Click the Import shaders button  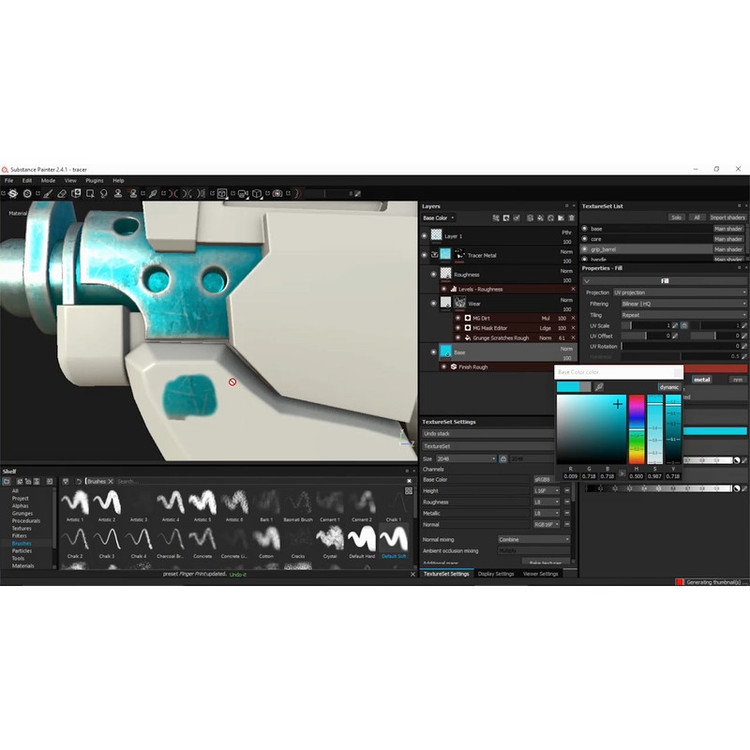(x=727, y=217)
